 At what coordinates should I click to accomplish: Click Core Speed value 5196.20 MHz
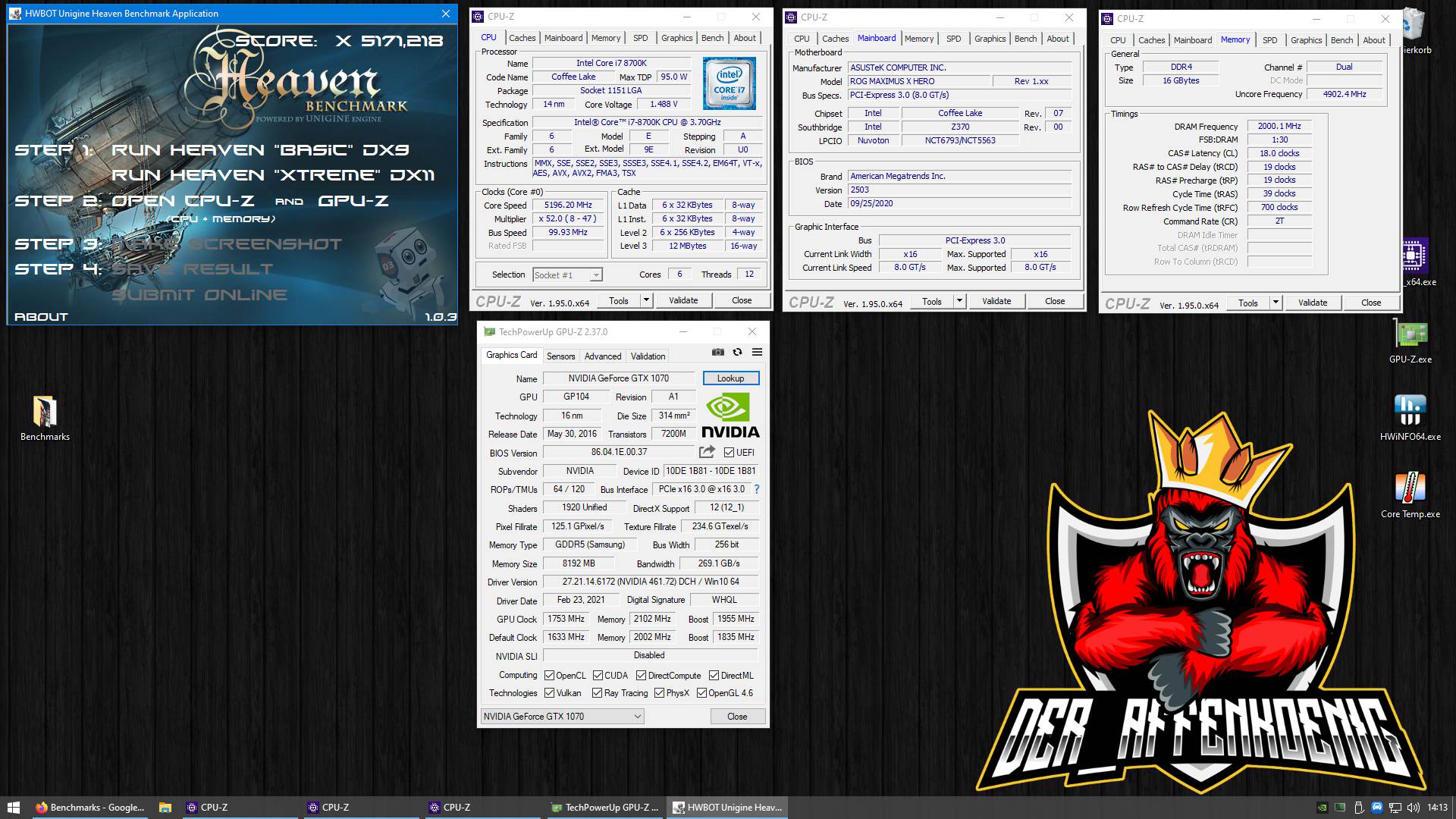(568, 205)
